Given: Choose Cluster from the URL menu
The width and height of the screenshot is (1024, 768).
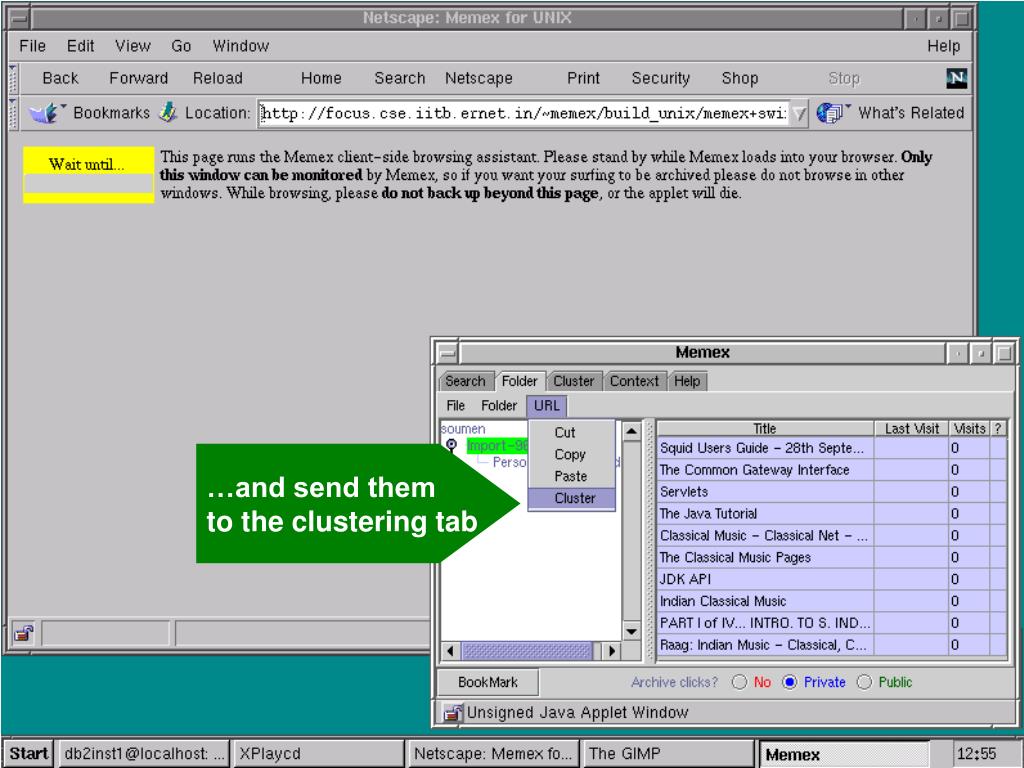Looking at the screenshot, I should pos(571,498).
